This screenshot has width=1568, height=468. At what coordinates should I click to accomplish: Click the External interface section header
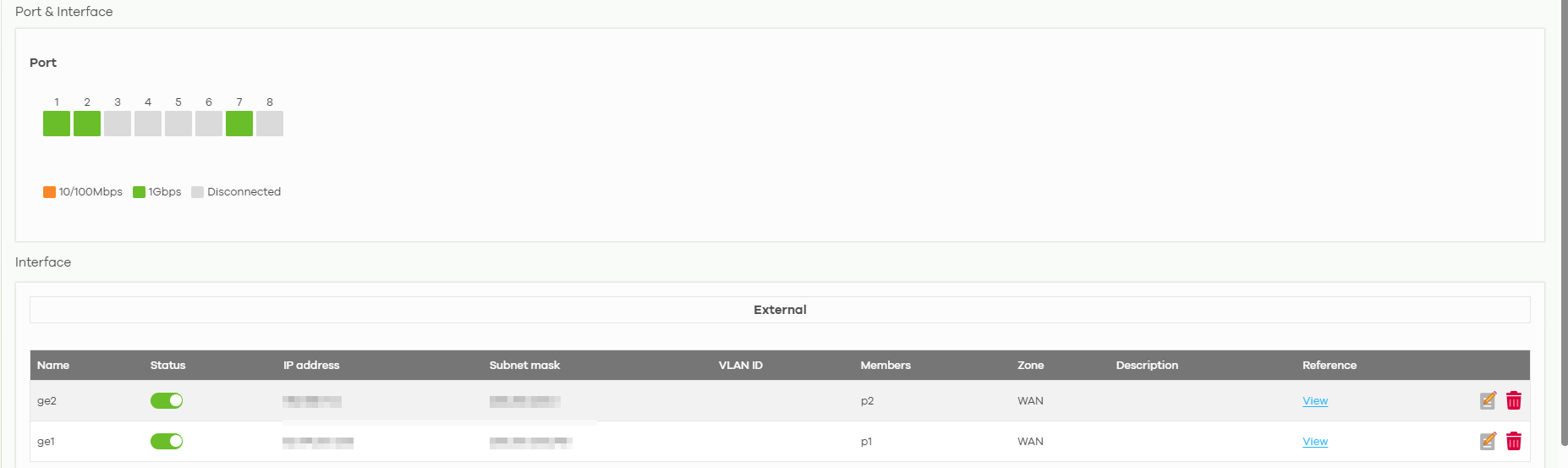pyautogui.click(x=780, y=310)
